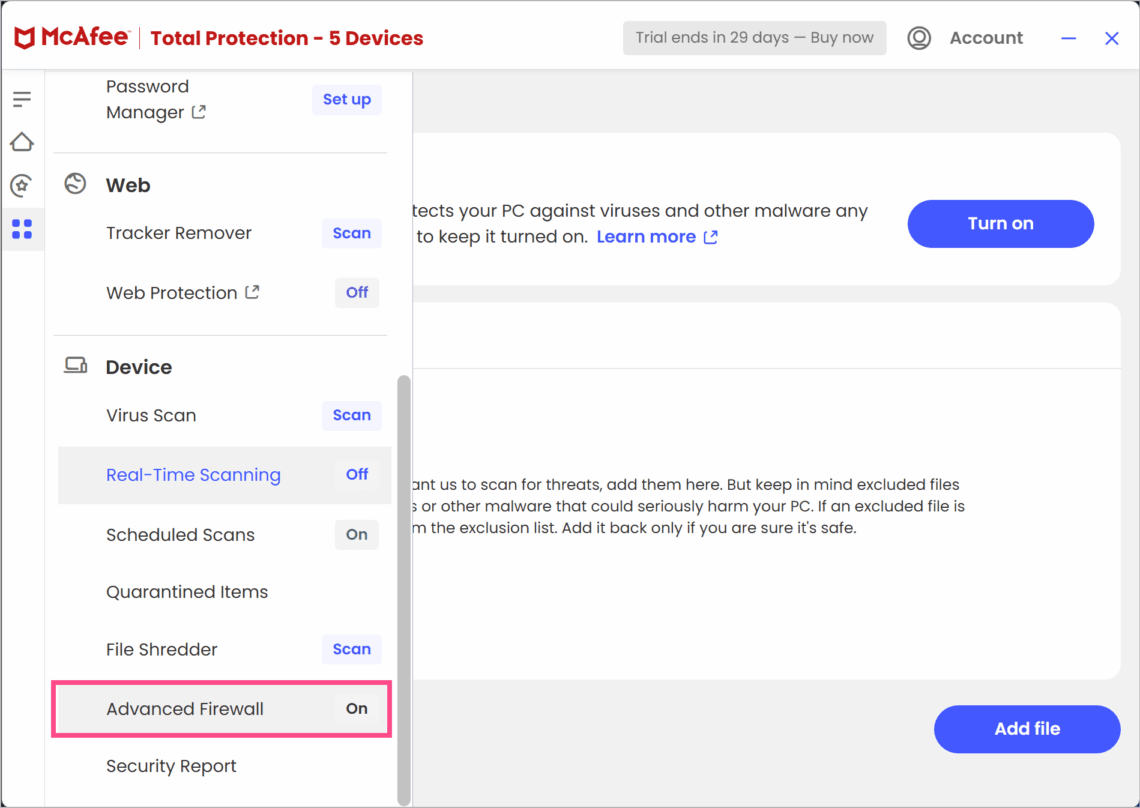
Task: Toggle the Real-Time Scanning Off badge
Action: coord(357,474)
